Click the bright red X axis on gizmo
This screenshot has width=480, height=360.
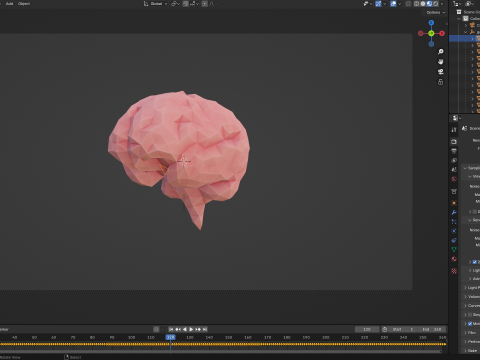point(442,33)
